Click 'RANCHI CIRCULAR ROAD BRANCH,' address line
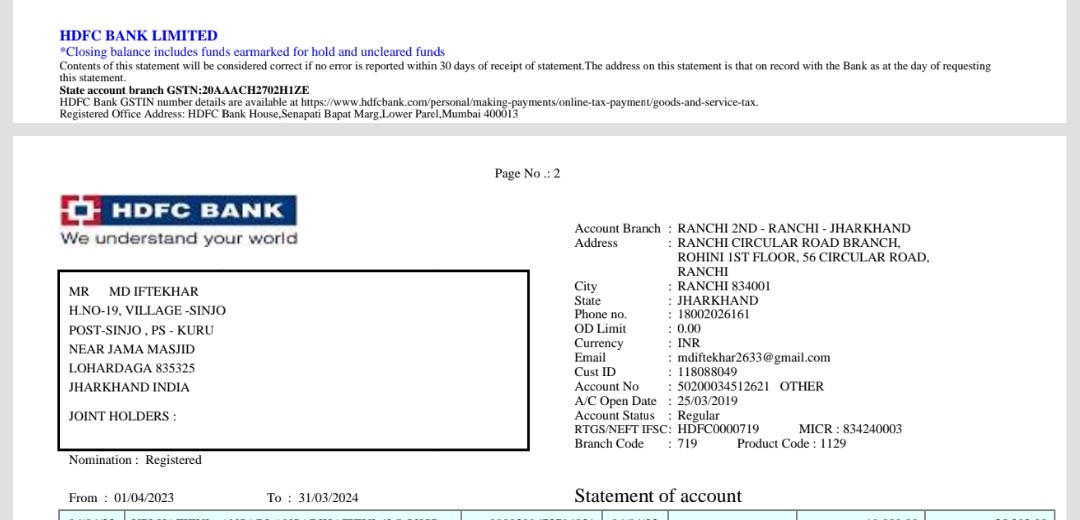The image size is (1080, 520). 789,243
